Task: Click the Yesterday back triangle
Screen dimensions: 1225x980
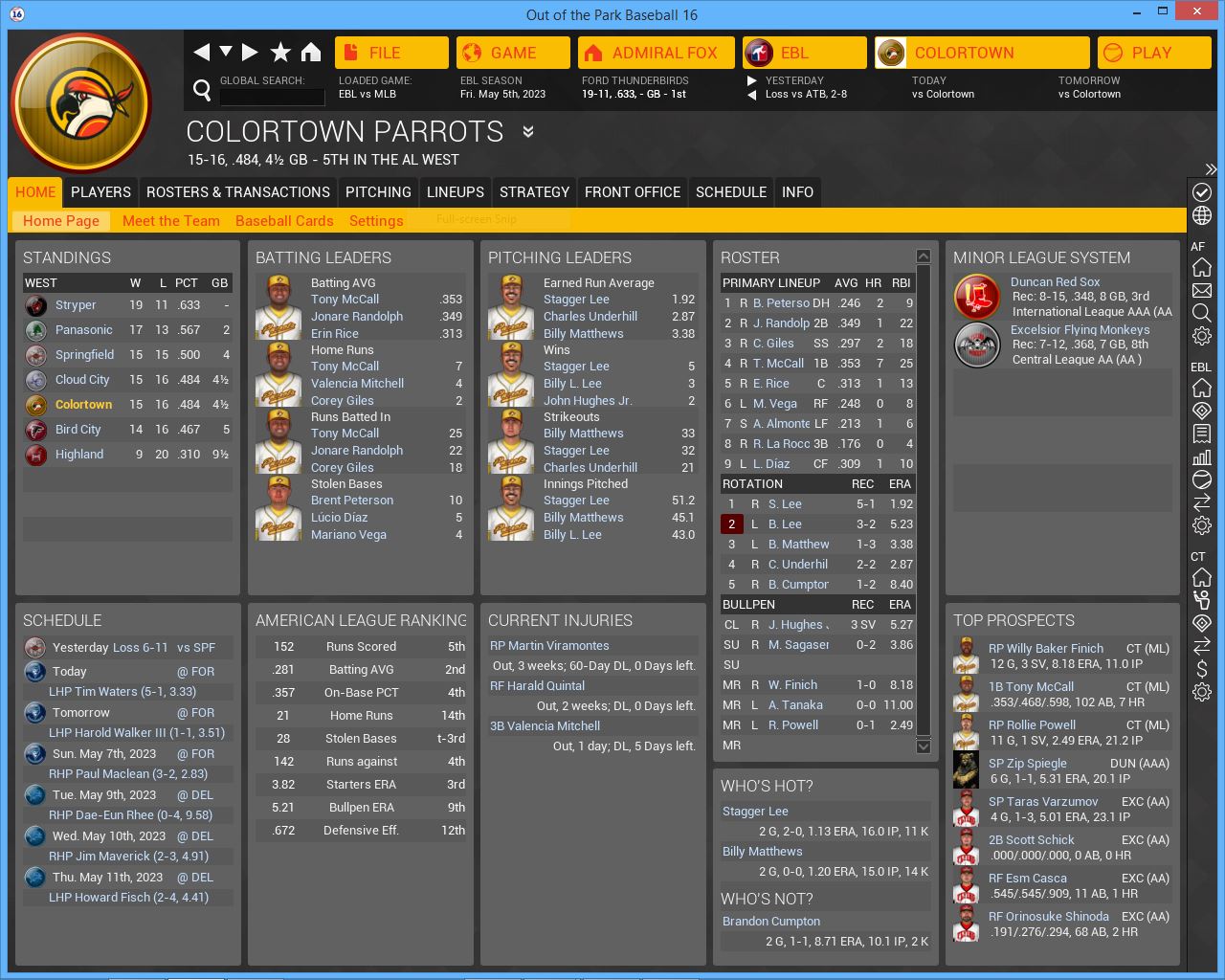Action: (752, 95)
